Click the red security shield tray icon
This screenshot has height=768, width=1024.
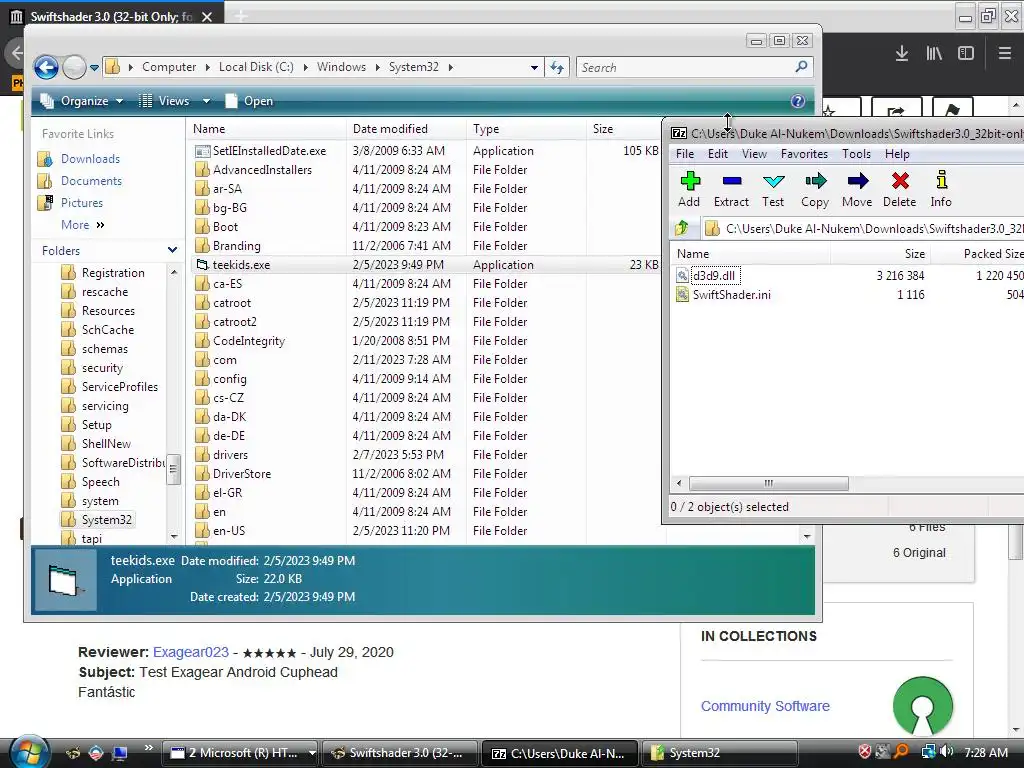point(865,752)
